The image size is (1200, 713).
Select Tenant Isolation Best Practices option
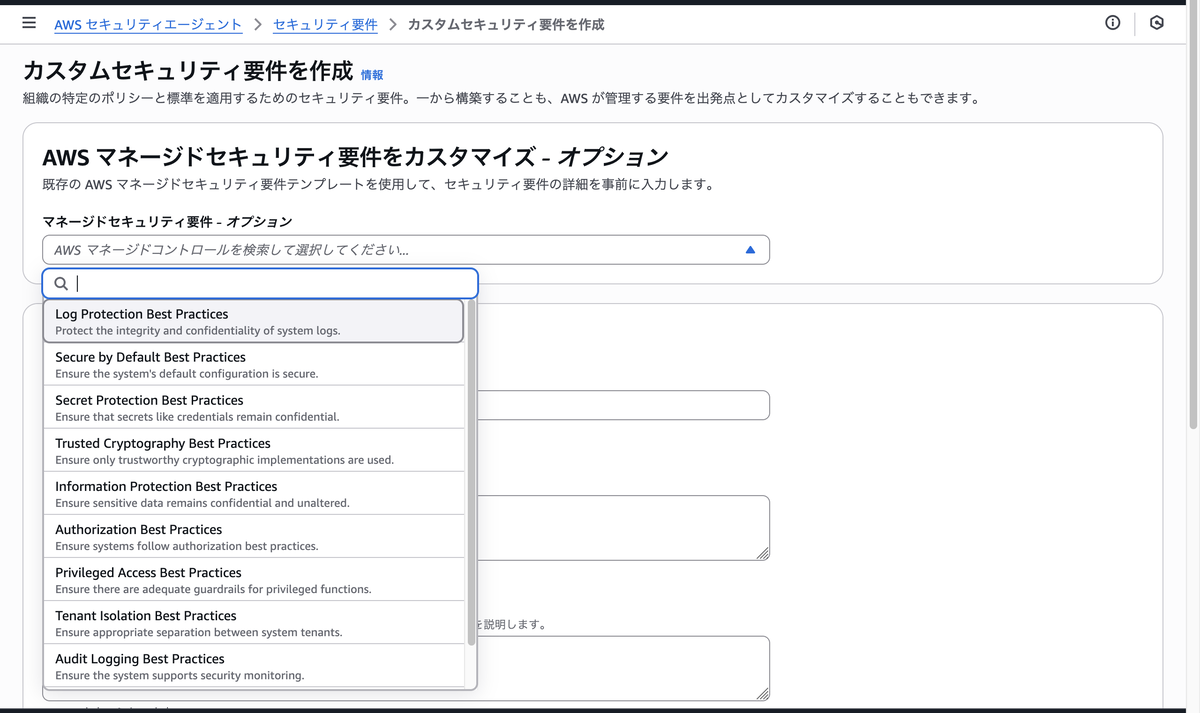tap(253, 623)
